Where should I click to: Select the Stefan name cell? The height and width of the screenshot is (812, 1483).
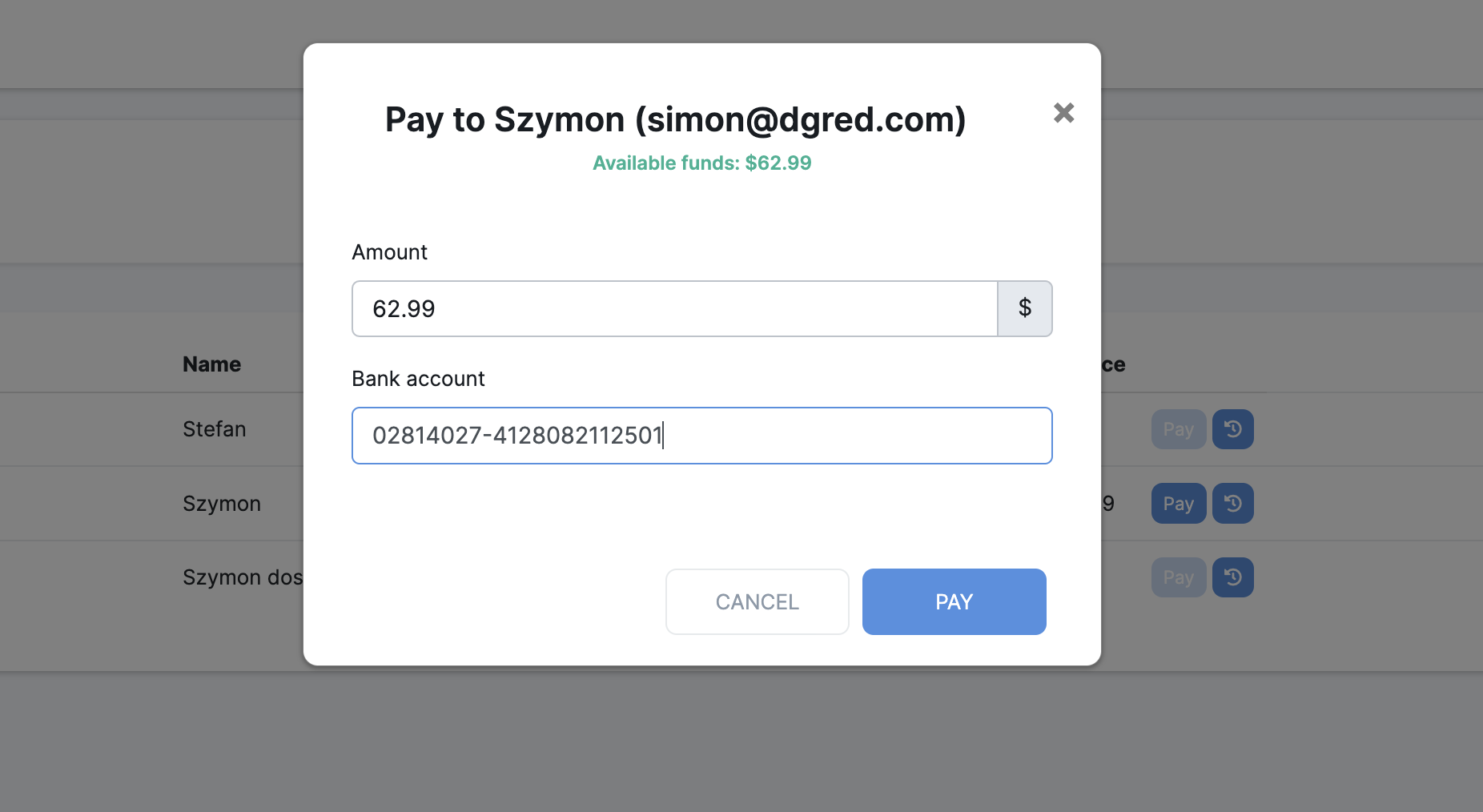pos(214,429)
